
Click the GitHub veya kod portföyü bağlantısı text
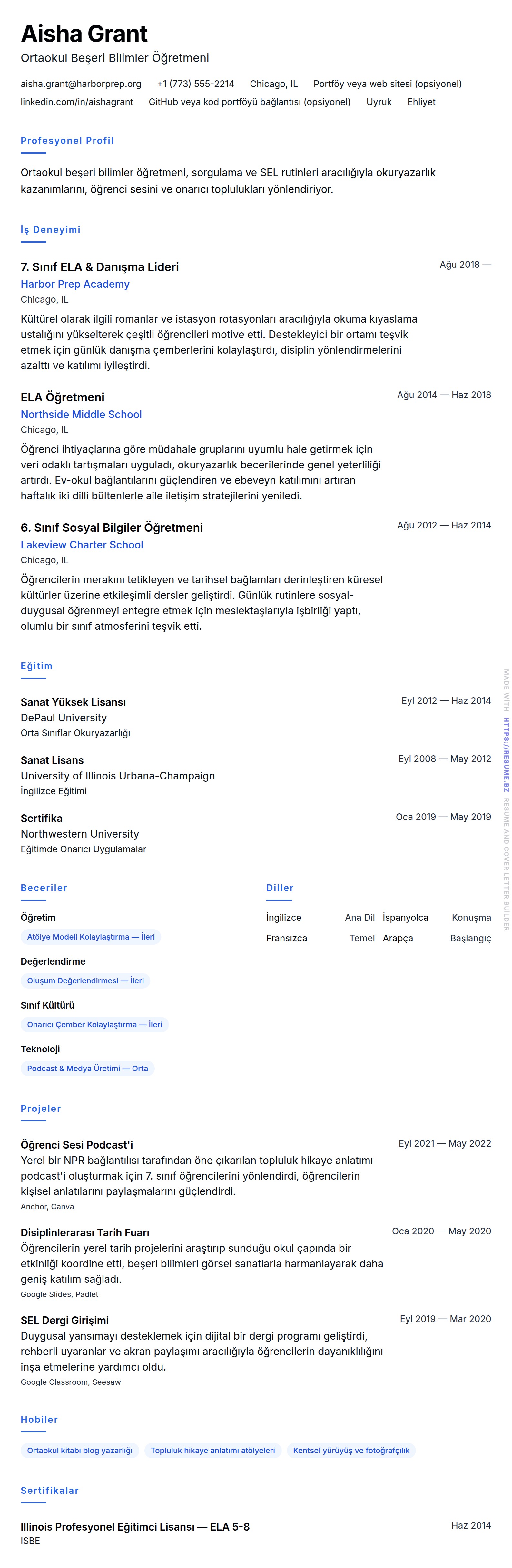(x=249, y=102)
